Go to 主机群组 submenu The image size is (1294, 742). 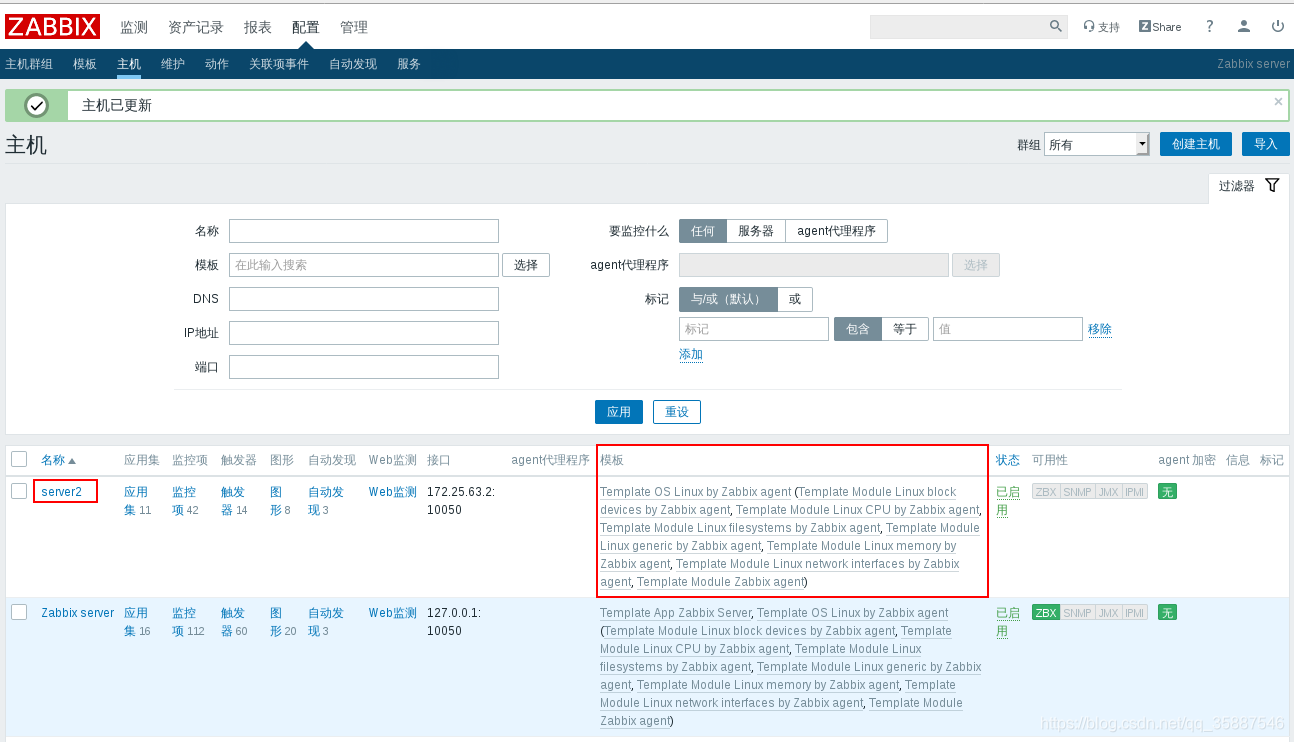(29, 64)
